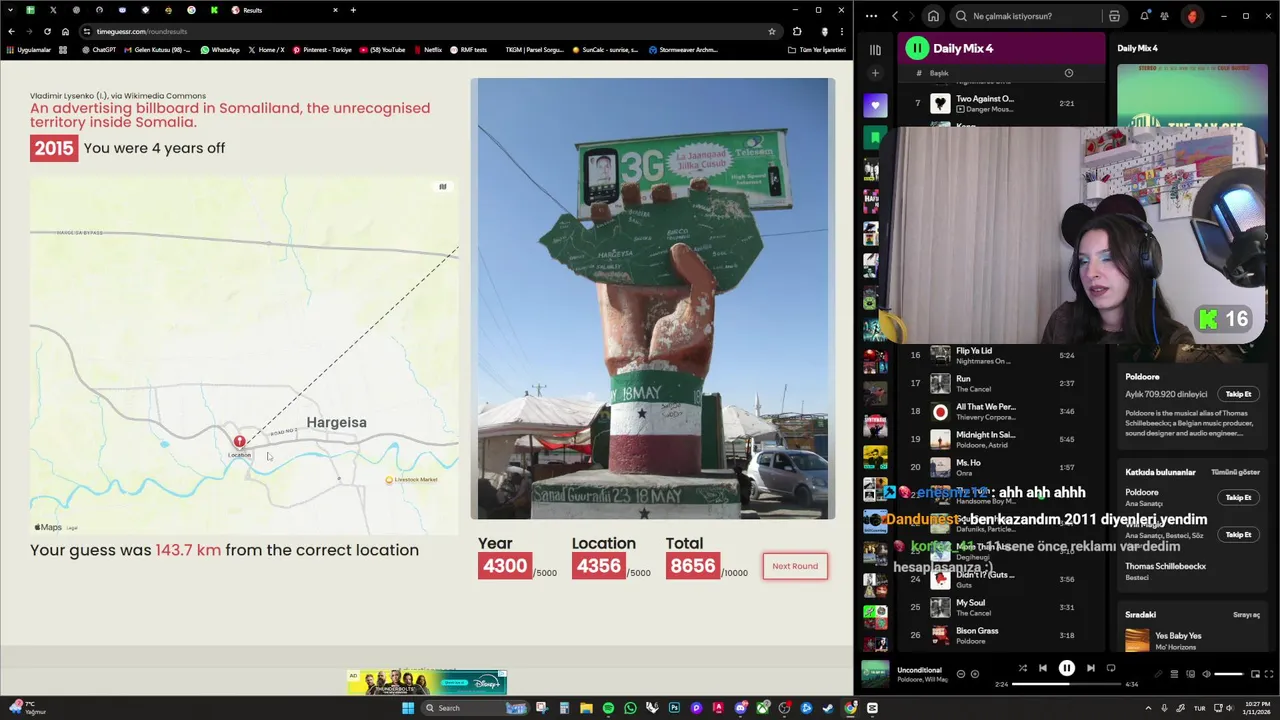The height and width of the screenshot is (720, 1280).
Task: Open the Chrome extensions puzzle icon
Action: [x=797, y=31]
